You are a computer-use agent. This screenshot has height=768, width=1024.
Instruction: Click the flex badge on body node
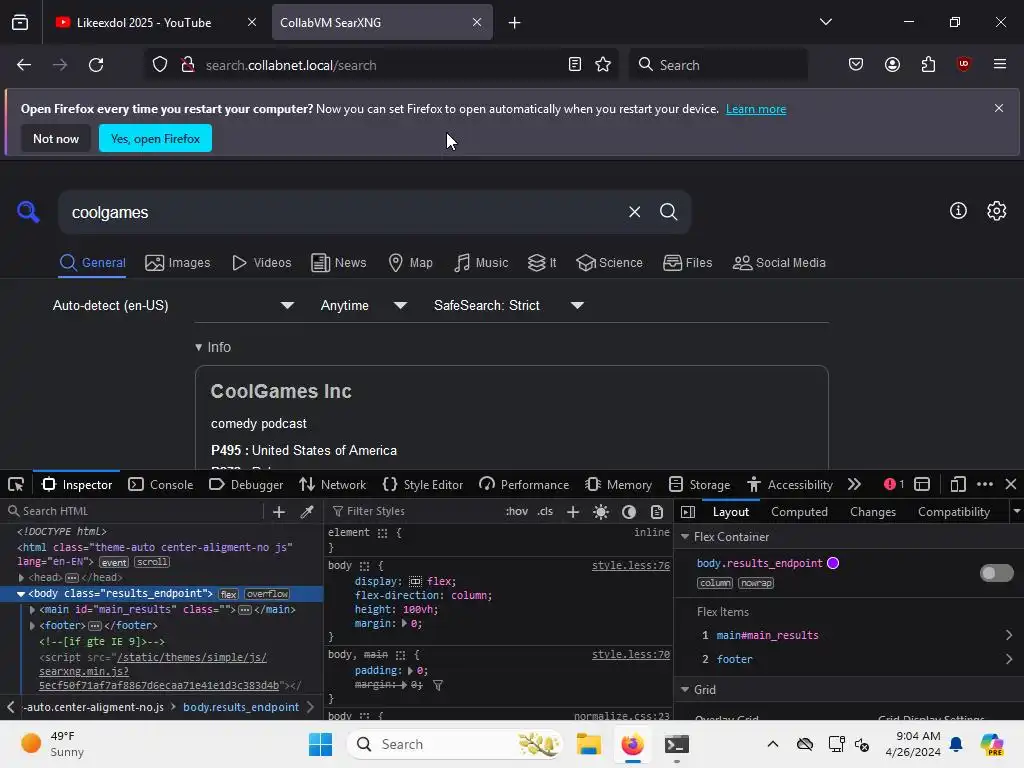coord(229,594)
